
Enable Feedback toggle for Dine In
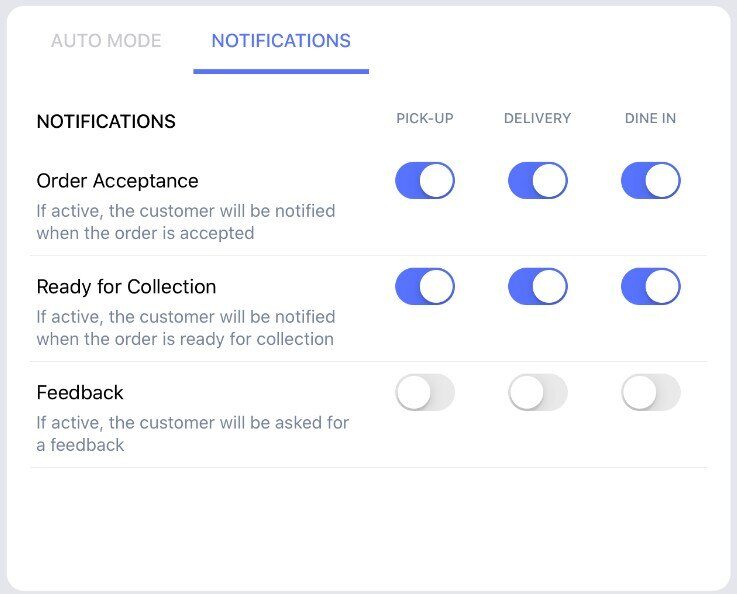click(651, 393)
